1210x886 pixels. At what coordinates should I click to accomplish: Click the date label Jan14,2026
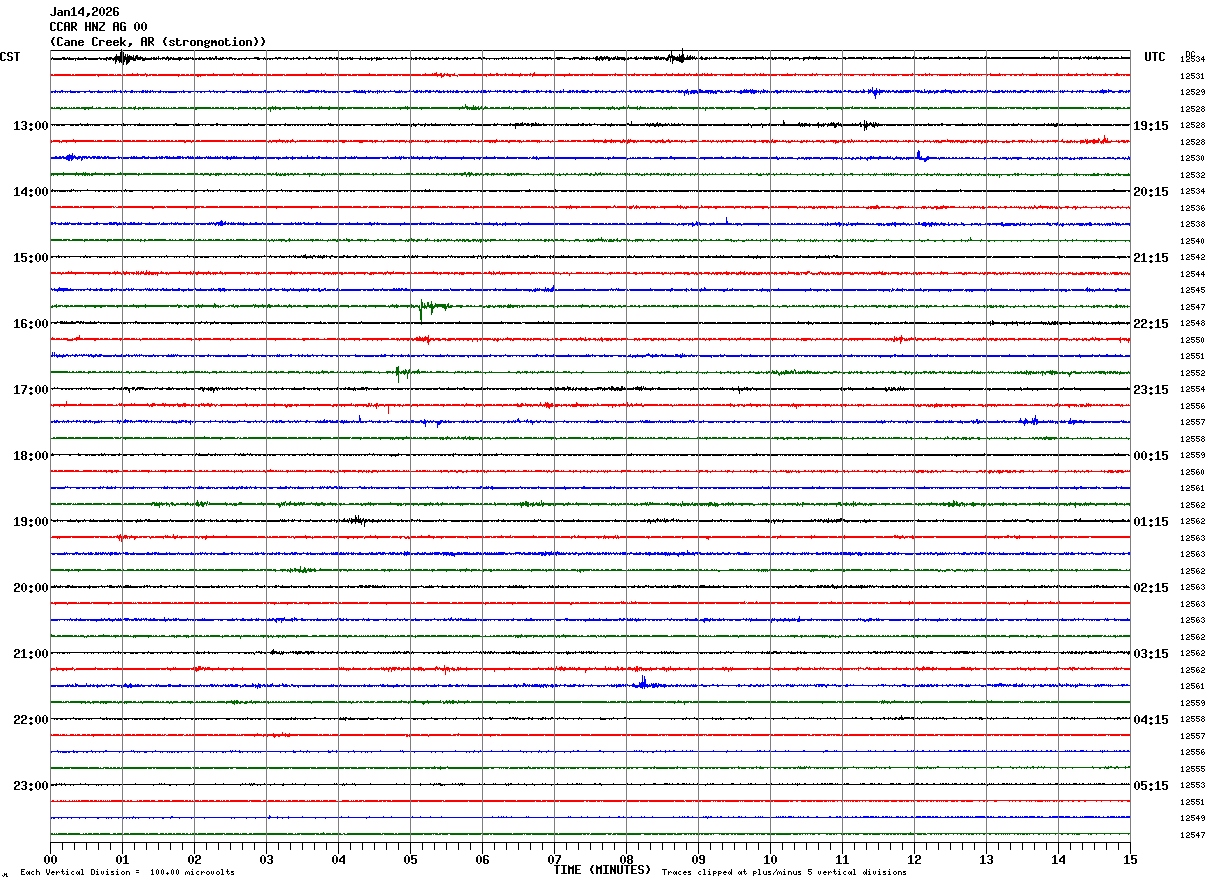tap(85, 12)
